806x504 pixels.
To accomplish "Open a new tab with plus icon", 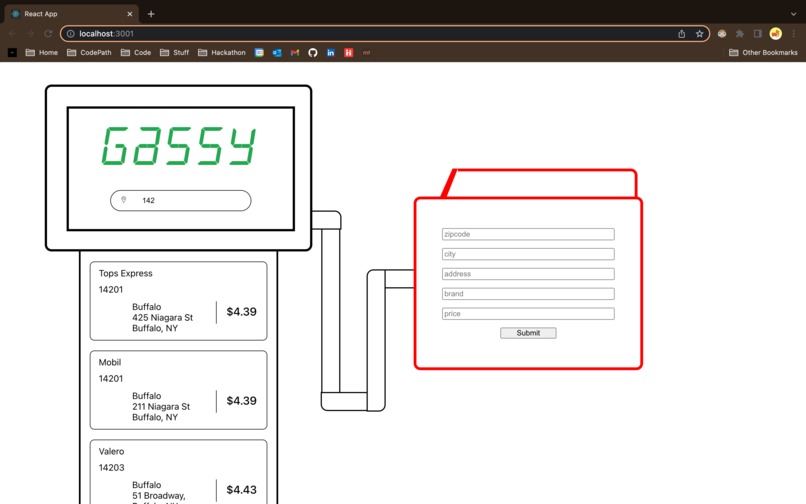I will (151, 14).
